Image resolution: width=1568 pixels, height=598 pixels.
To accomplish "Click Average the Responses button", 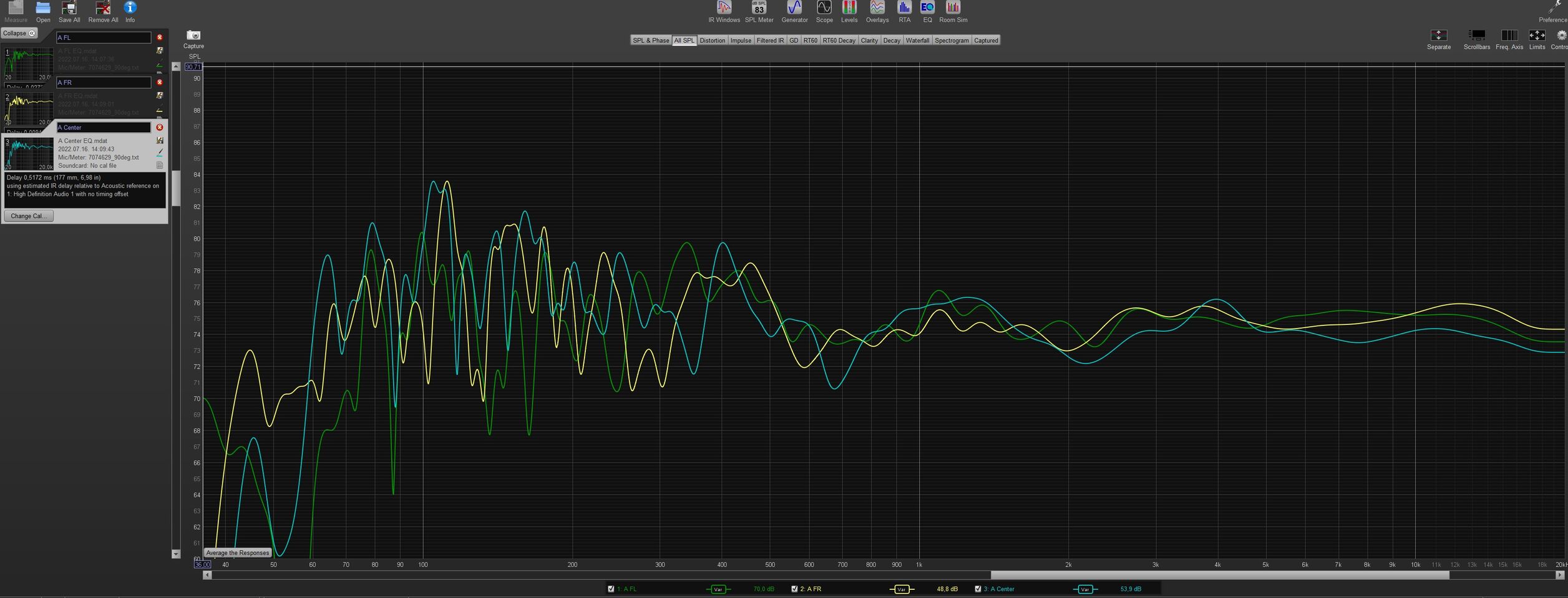I will click(x=237, y=553).
